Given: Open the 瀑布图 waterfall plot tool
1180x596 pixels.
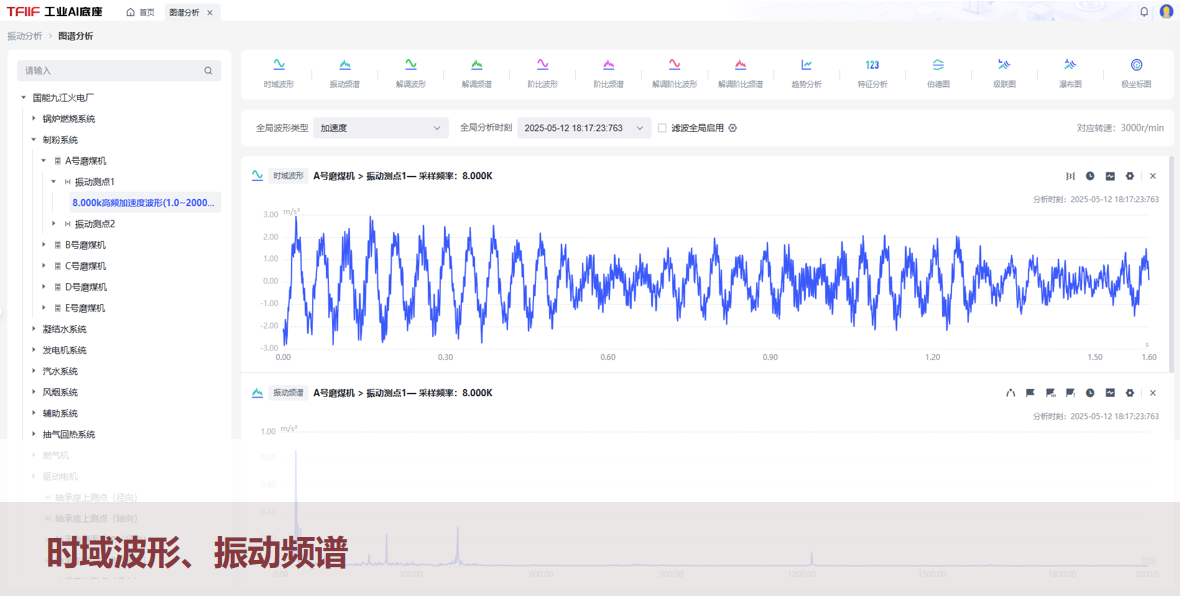Looking at the screenshot, I should coord(1070,73).
